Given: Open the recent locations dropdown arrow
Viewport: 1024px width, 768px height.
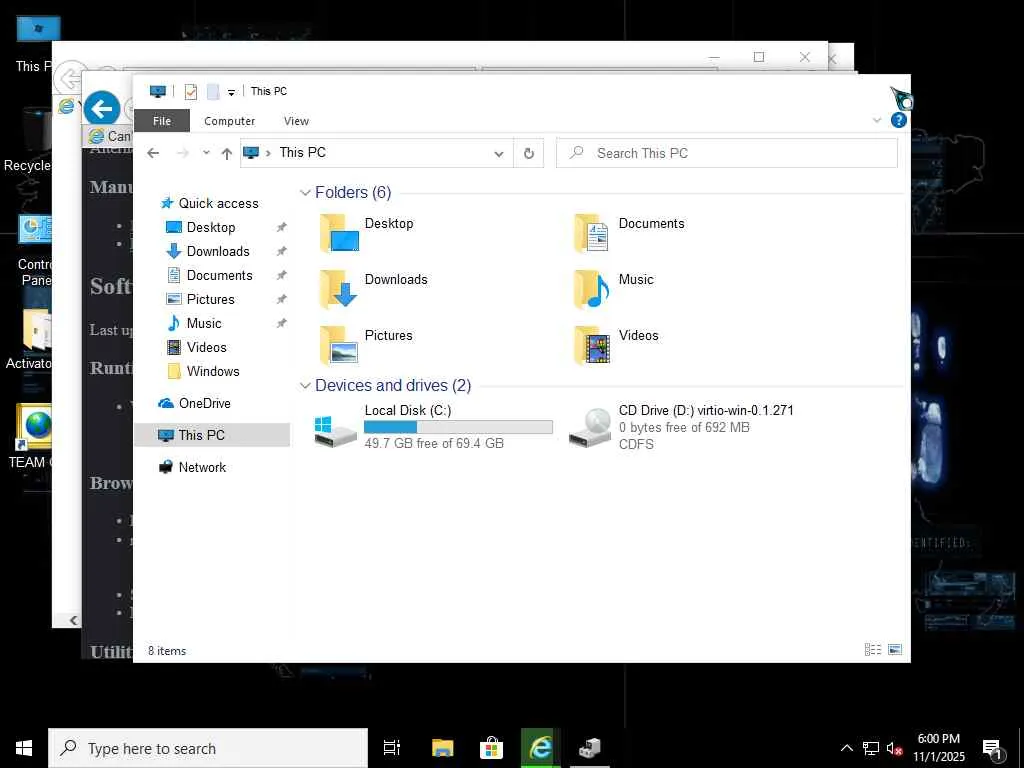Looking at the screenshot, I should pos(206,153).
